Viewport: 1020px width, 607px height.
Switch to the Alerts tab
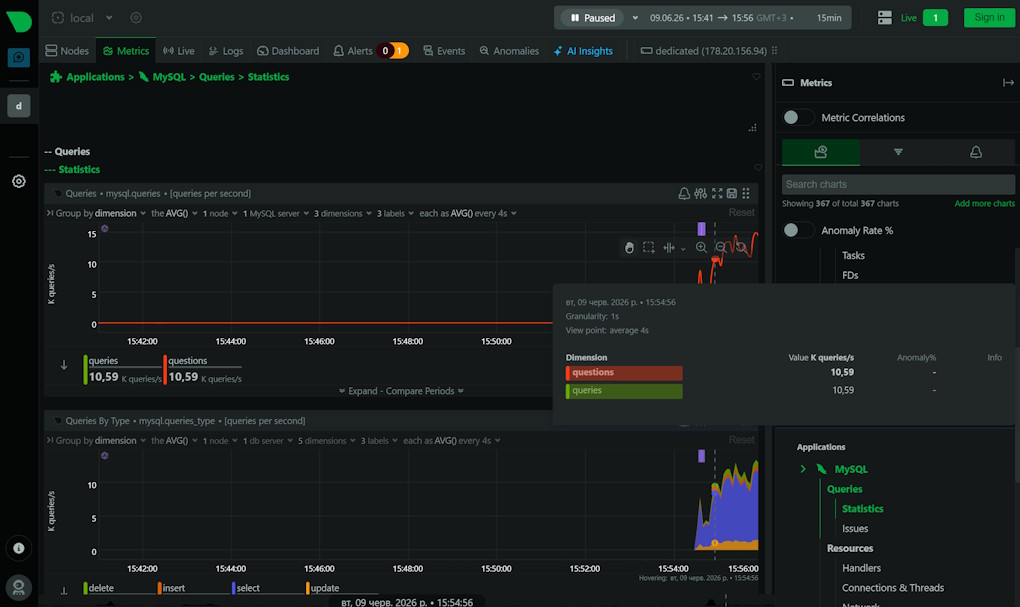point(371,51)
